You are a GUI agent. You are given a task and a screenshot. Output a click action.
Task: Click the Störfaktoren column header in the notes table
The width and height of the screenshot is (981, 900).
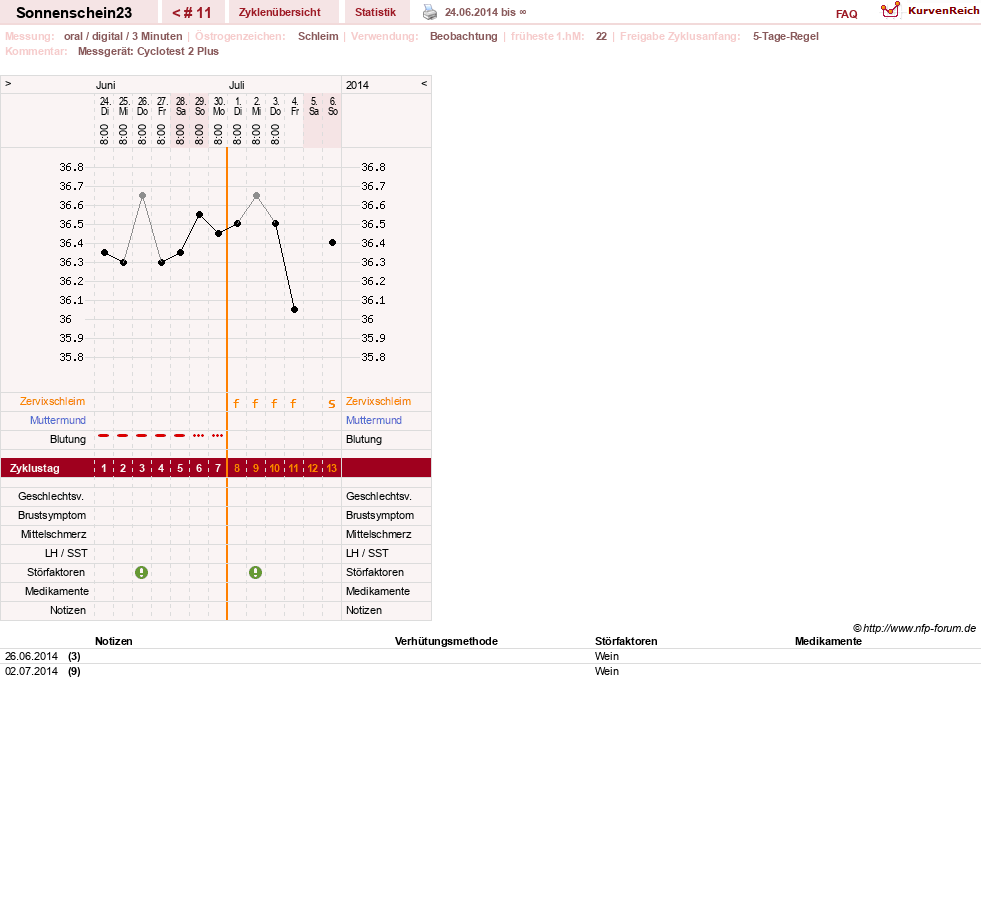[x=626, y=641]
